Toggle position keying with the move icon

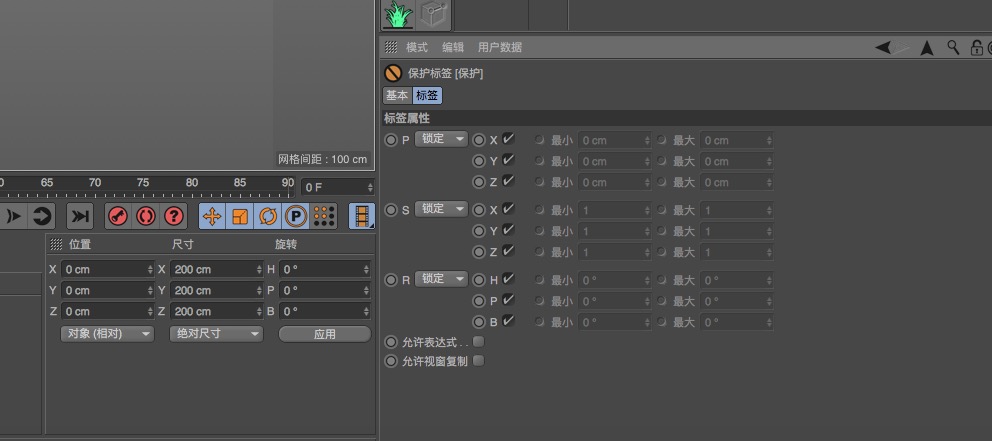click(212, 216)
